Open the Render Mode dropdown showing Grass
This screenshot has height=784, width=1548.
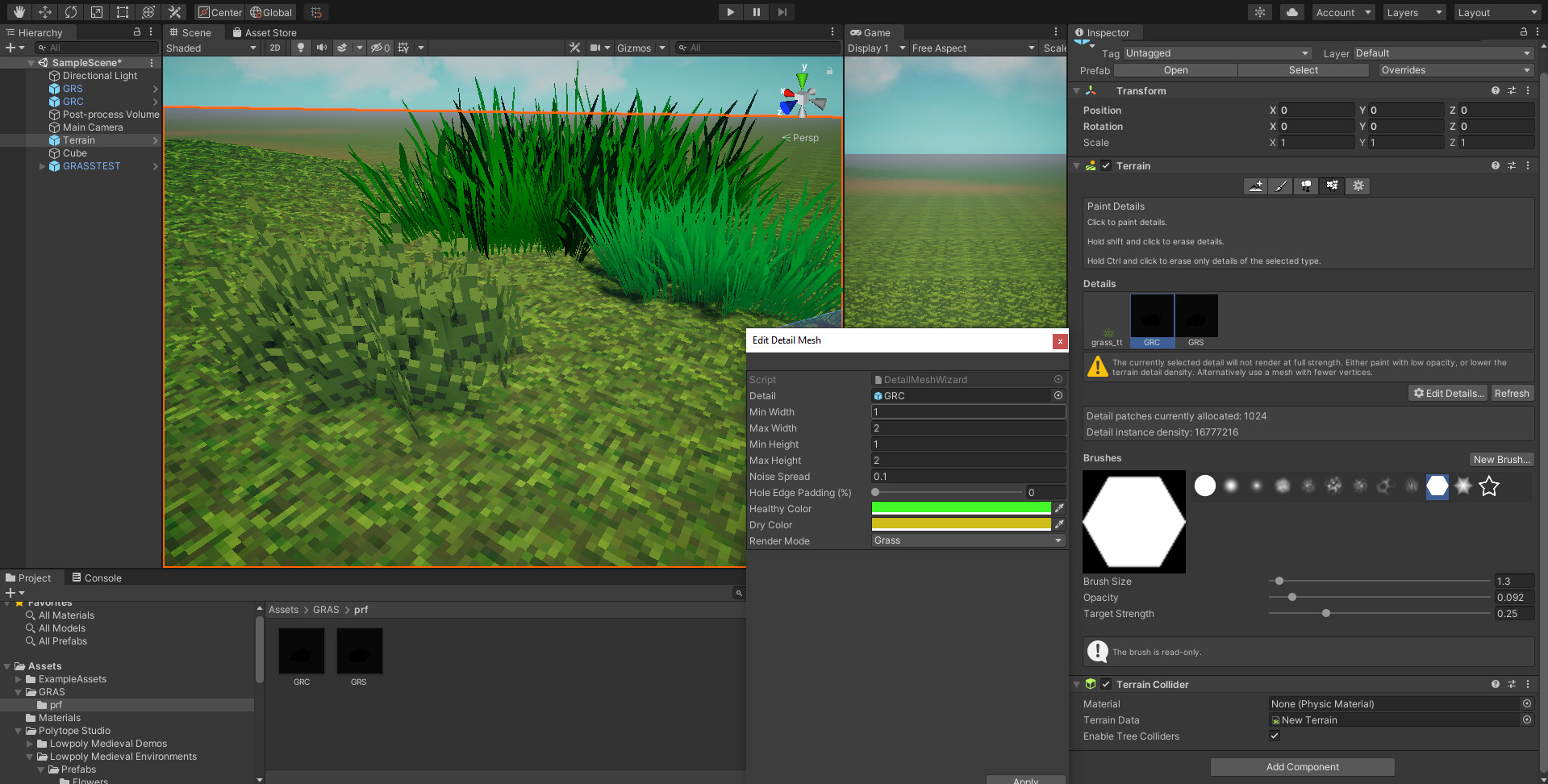tap(966, 540)
